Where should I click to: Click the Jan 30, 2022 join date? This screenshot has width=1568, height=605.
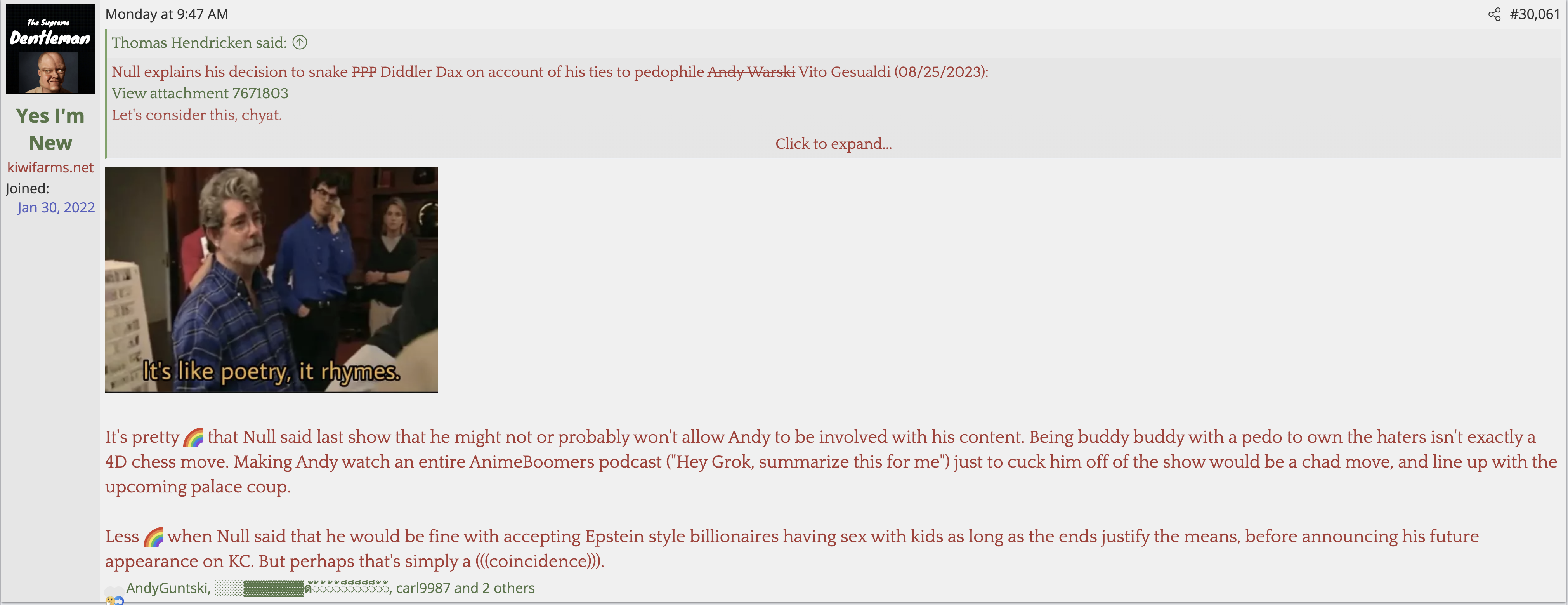(56, 208)
